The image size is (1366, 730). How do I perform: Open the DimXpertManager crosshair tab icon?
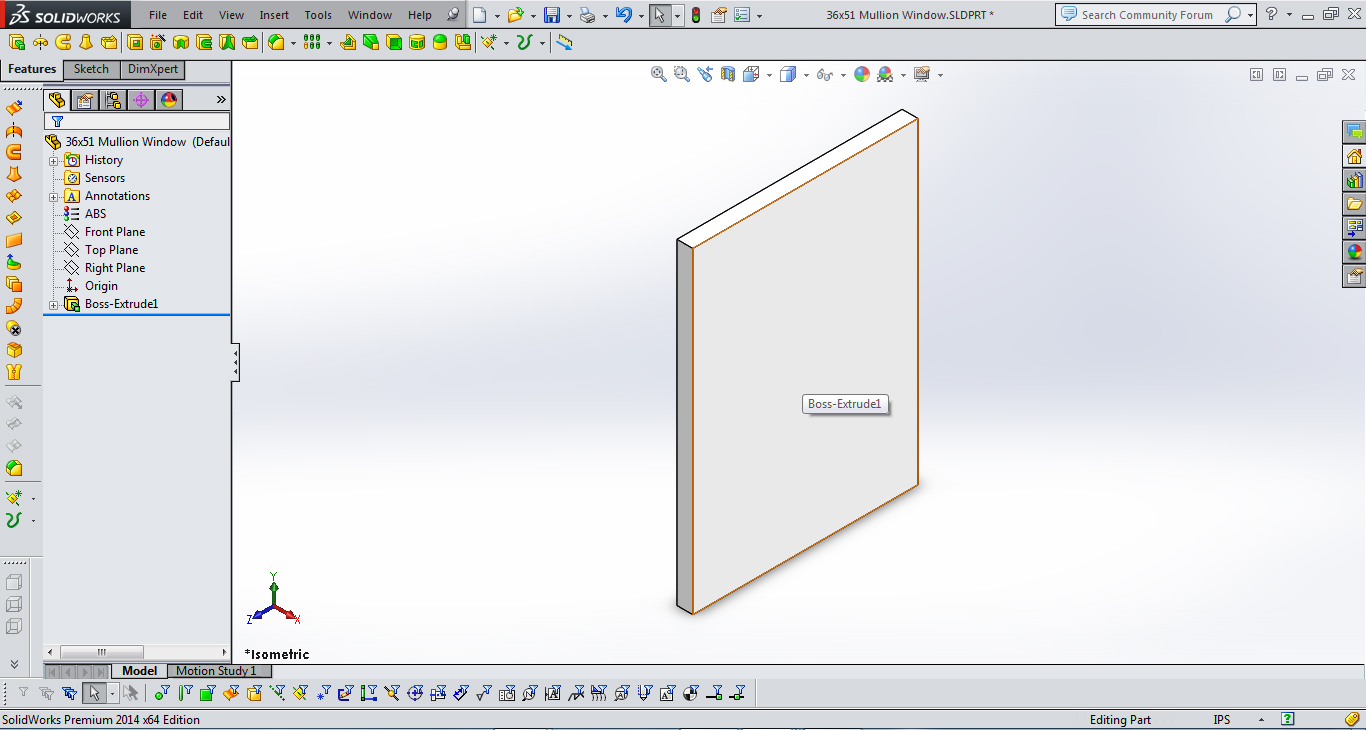141,100
